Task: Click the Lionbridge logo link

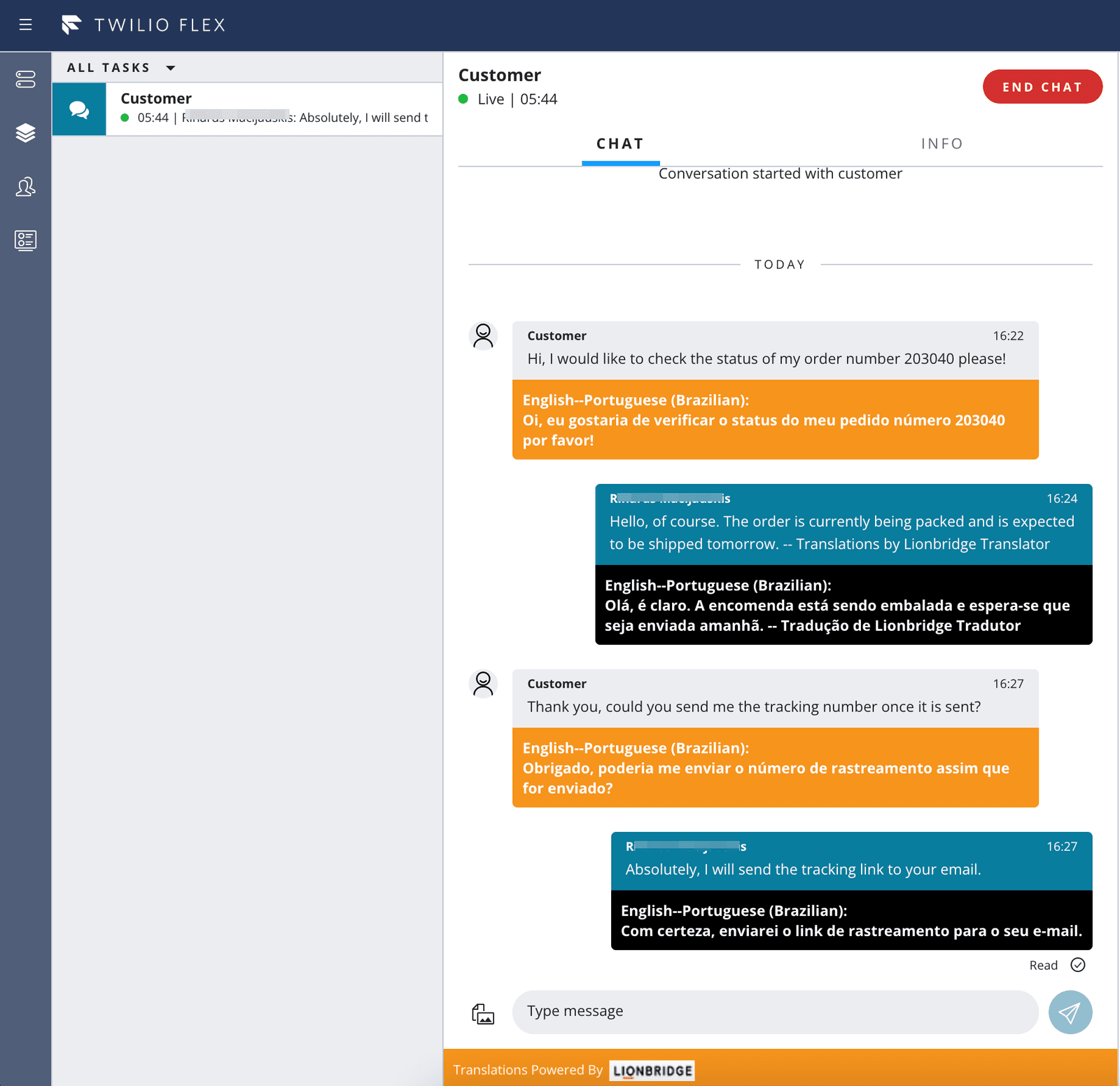Action: (x=651, y=1070)
